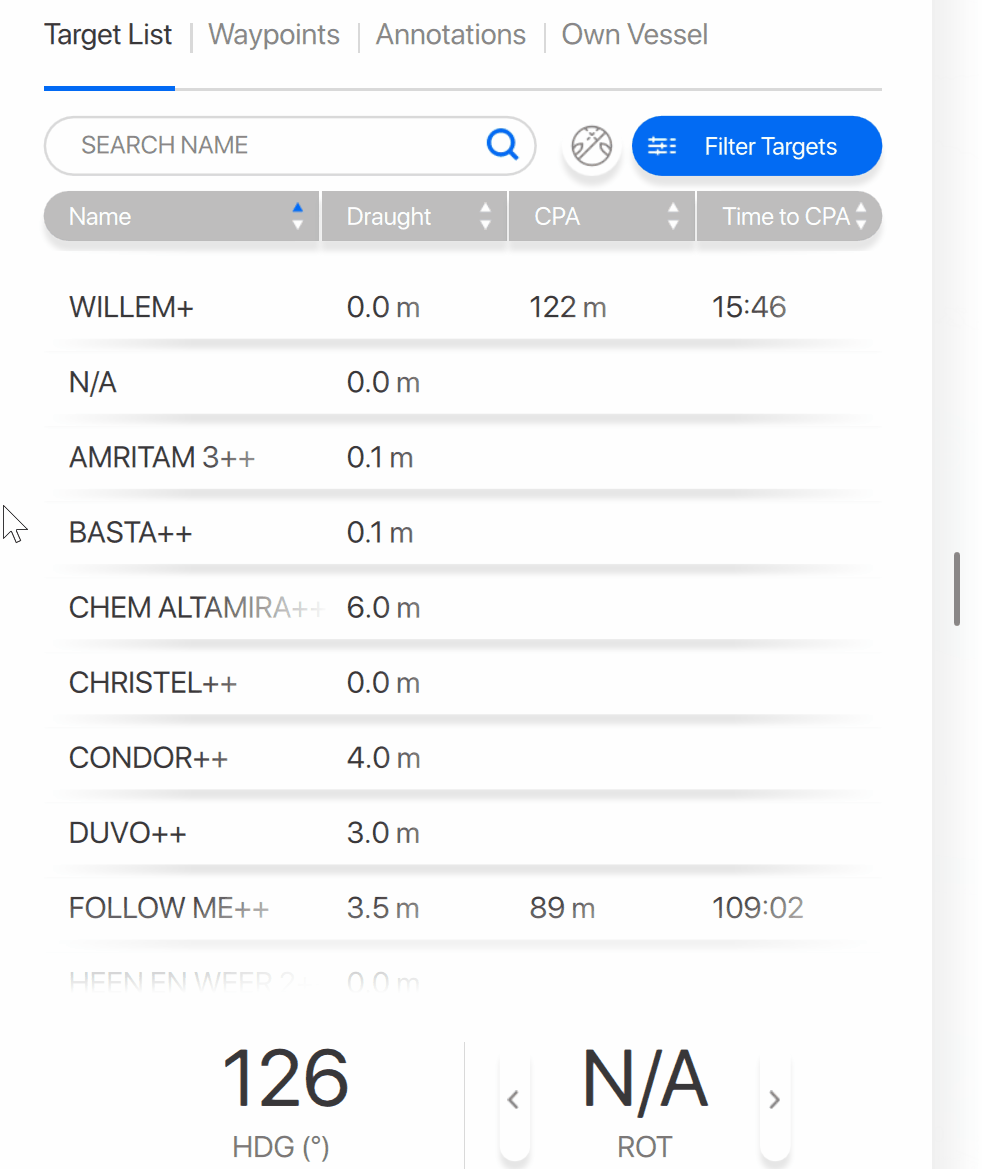The width and height of the screenshot is (982, 1169).
Task: Switch to the Waypoints tab
Action: (x=274, y=35)
